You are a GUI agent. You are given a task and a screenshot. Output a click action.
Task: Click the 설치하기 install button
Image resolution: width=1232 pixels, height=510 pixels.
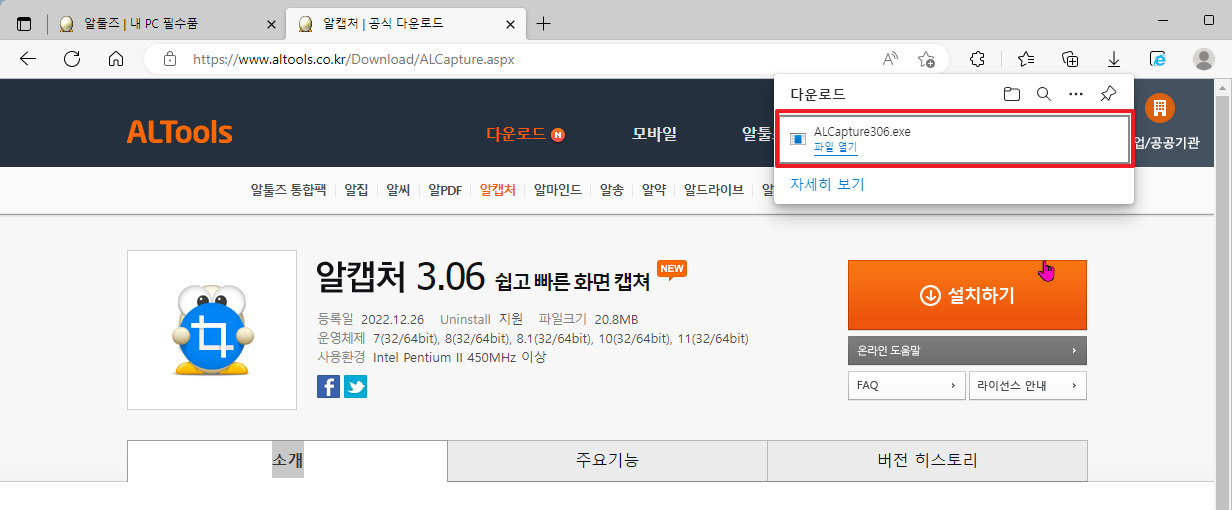click(x=967, y=295)
